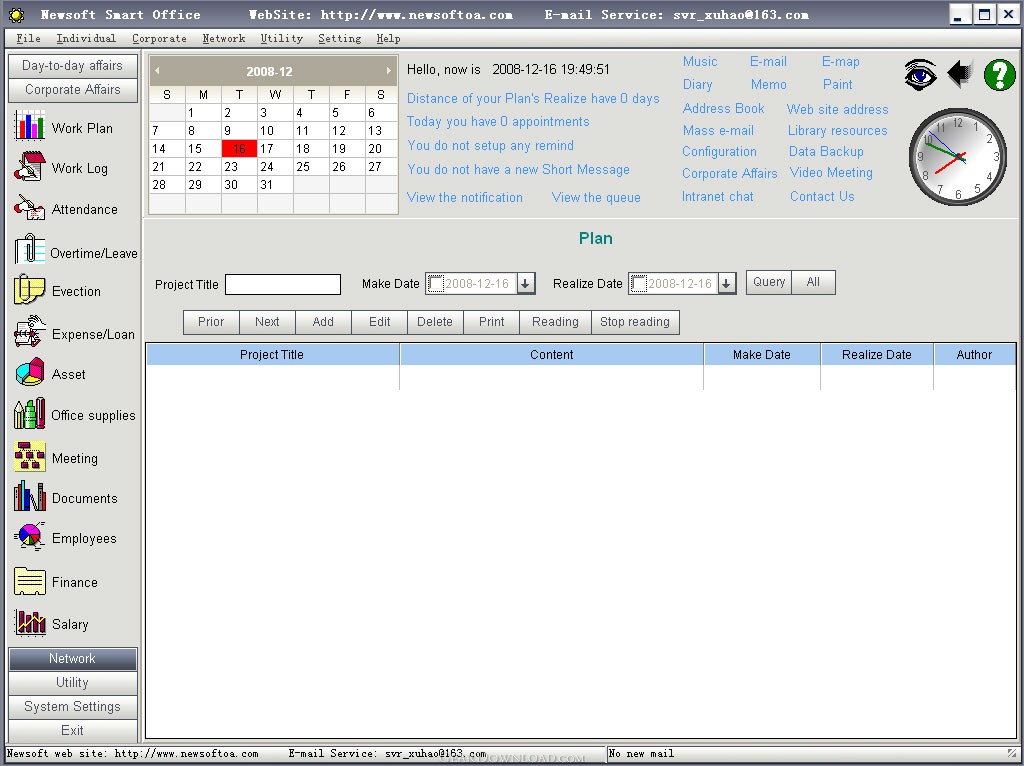Expand the Make Date dropdown arrow

tap(526, 284)
